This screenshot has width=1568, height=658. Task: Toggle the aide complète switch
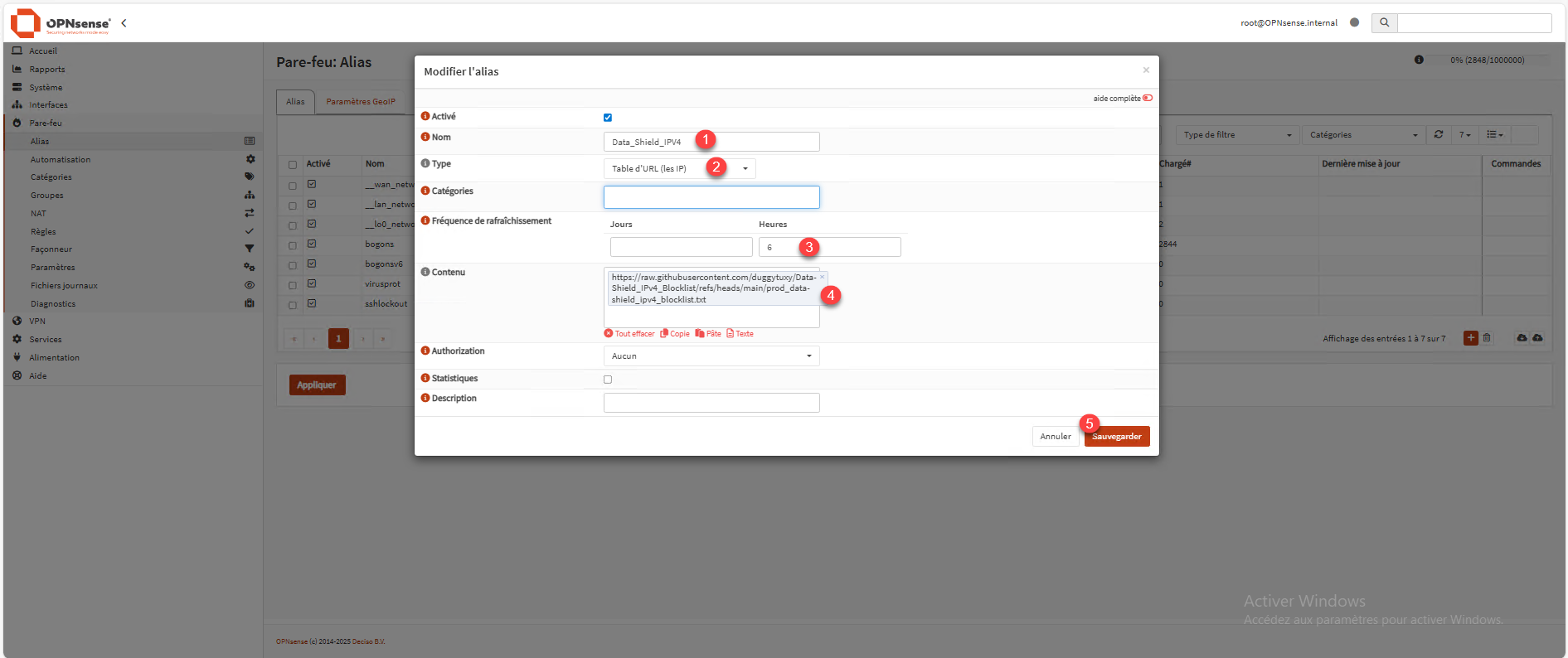pos(1148,98)
